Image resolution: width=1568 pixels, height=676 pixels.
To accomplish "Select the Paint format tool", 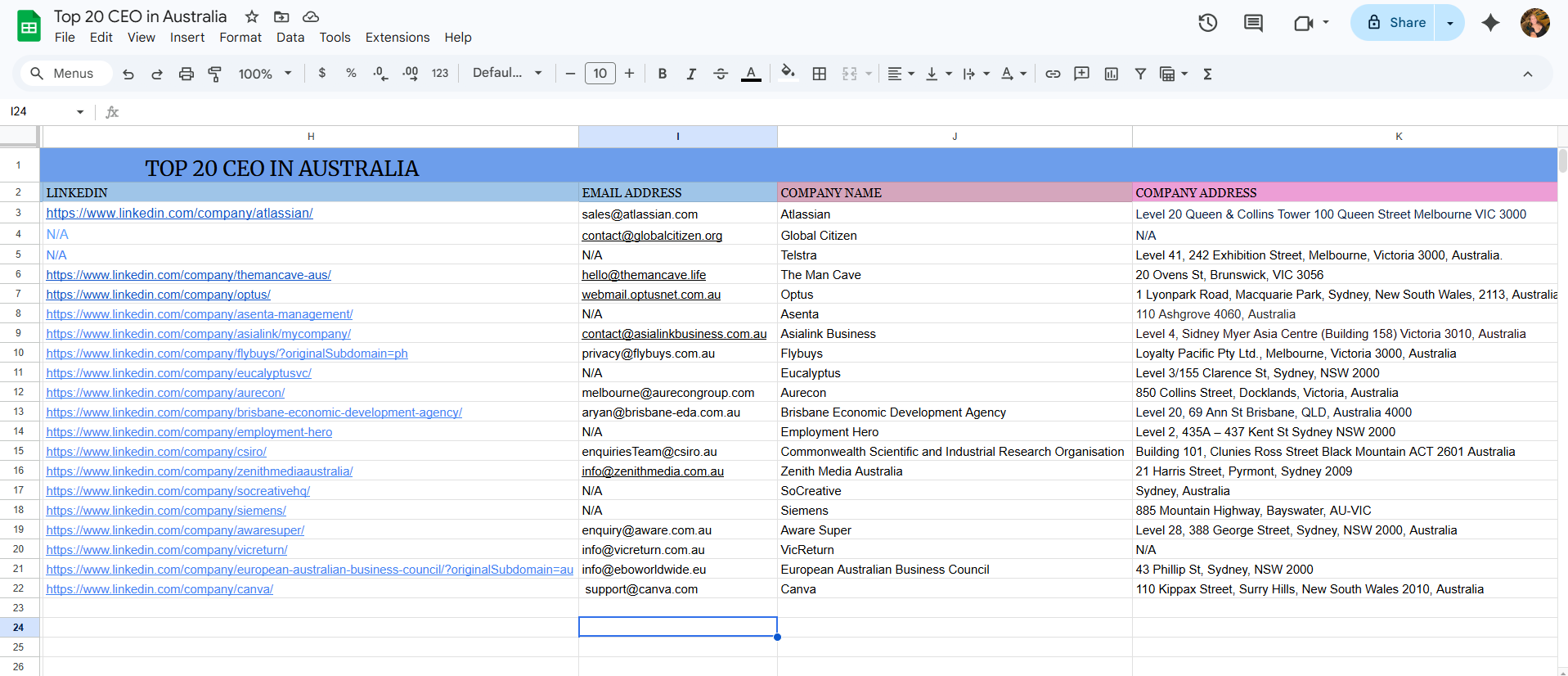I will click(215, 74).
